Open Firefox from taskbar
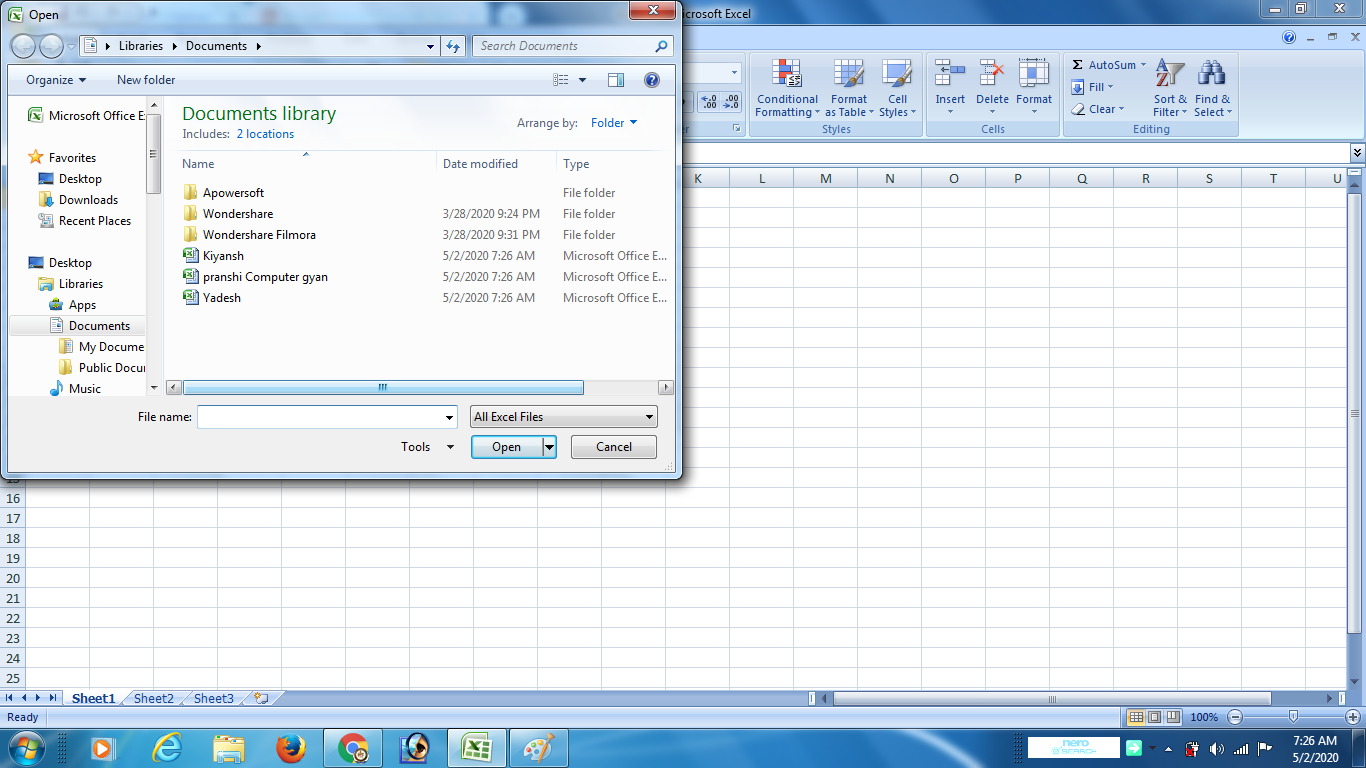Image resolution: width=1366 pixels, height=768 pixels. coord(289,748)
